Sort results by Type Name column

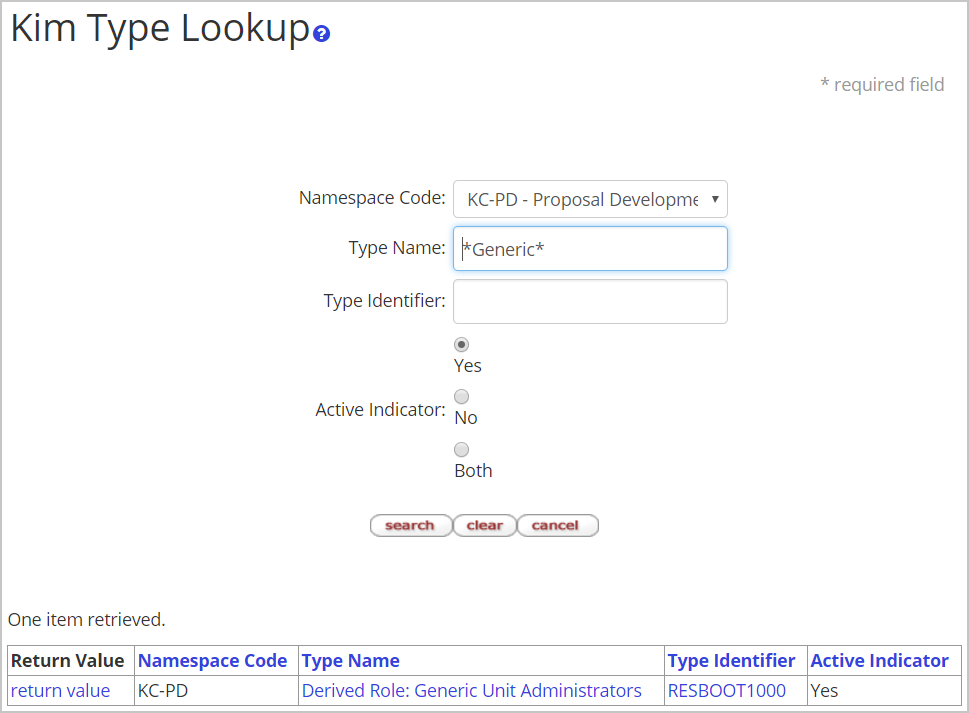(350, 660)
